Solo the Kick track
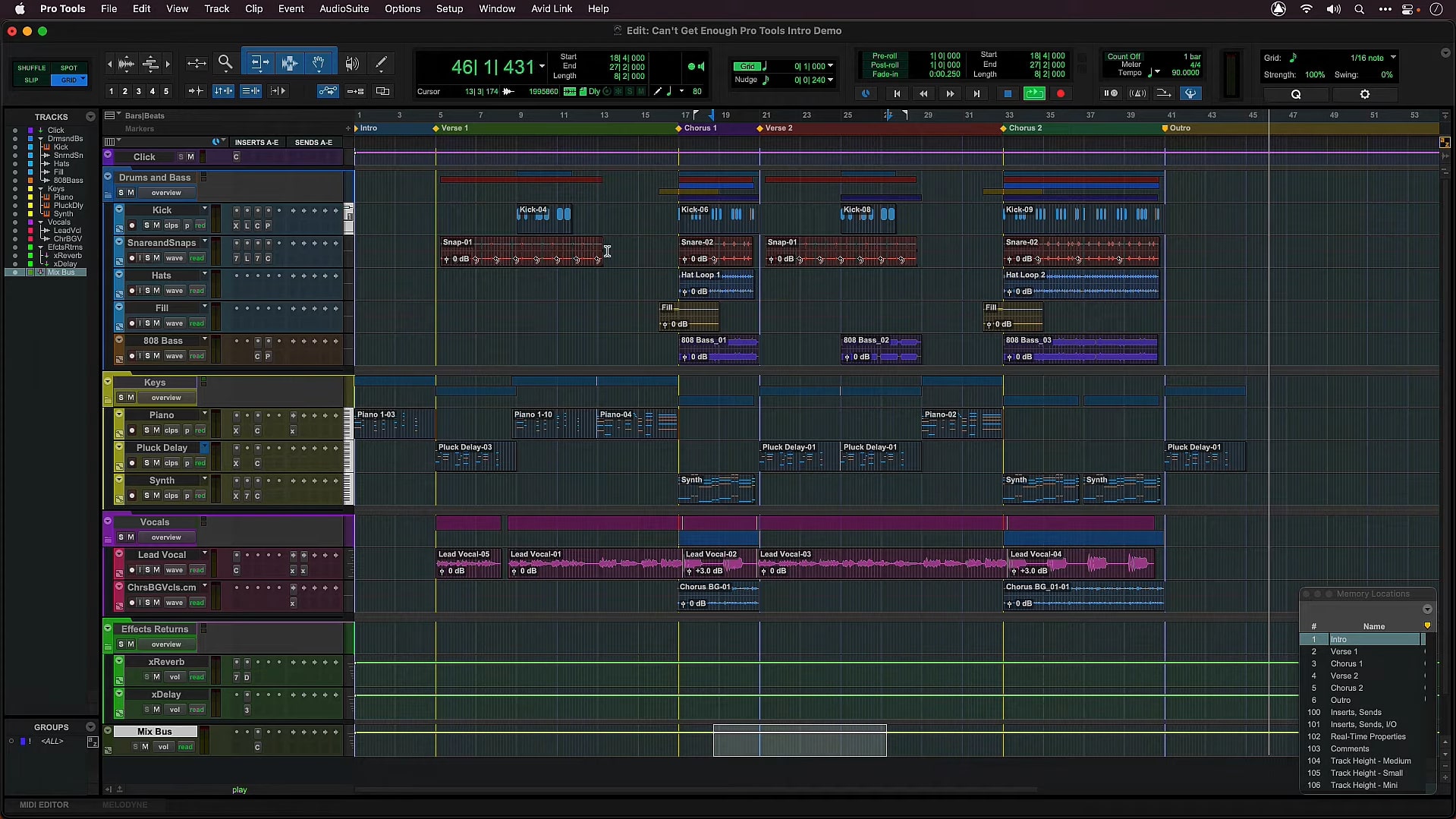Screen dimensions: 1456x819 146,225
